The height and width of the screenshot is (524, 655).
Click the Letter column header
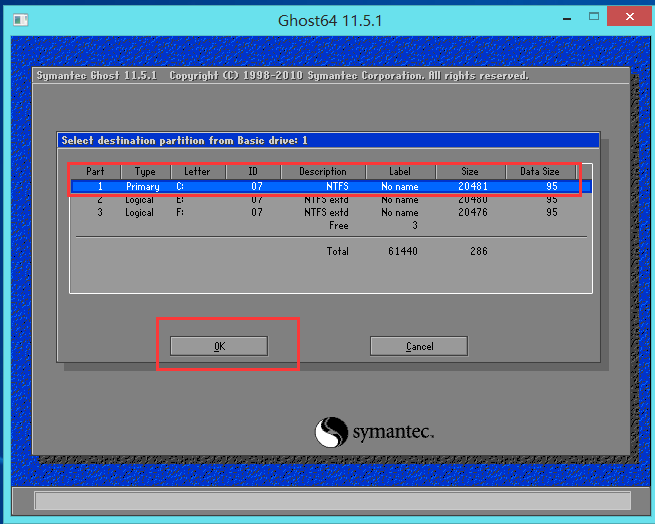198,171
